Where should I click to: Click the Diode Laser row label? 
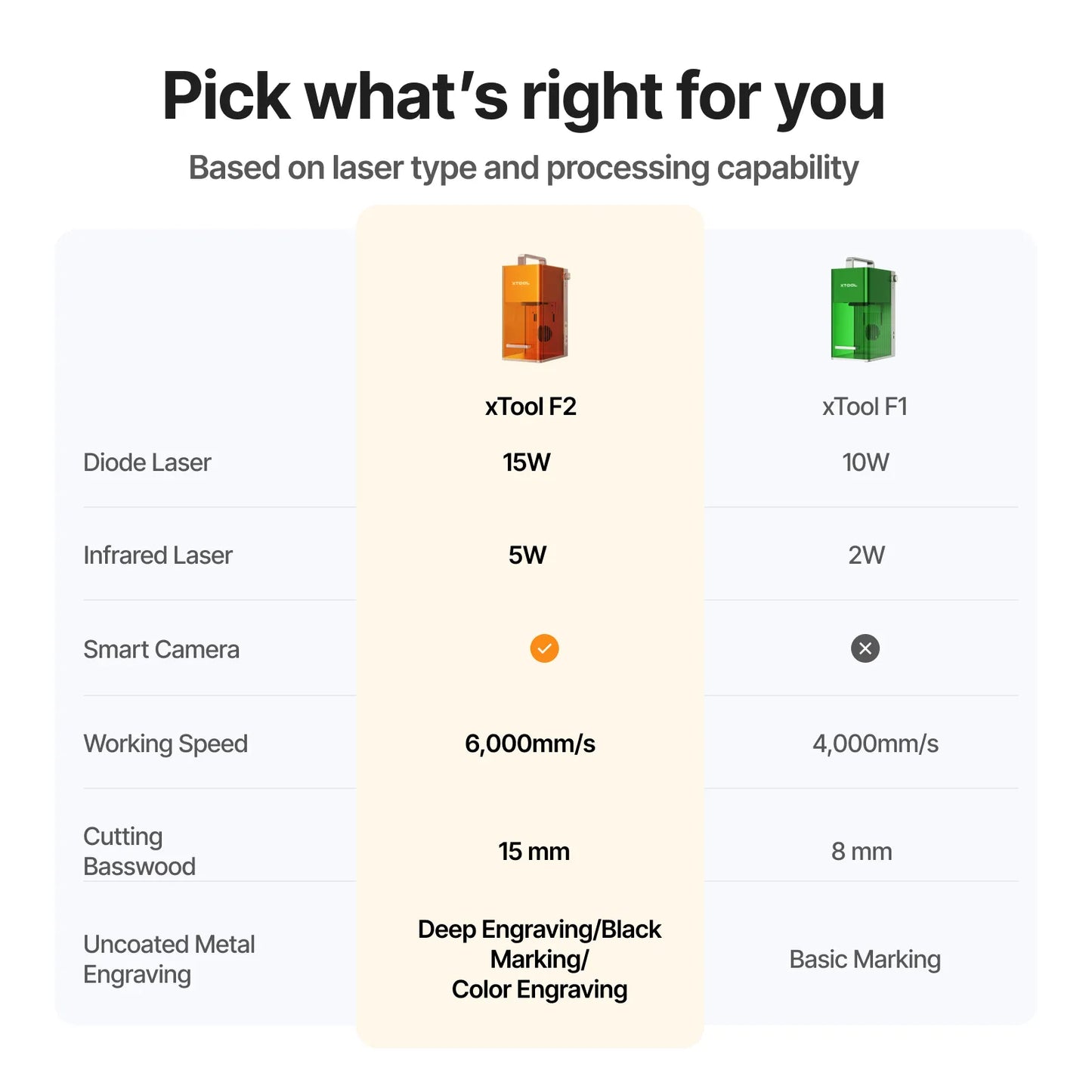click(147, 462)
